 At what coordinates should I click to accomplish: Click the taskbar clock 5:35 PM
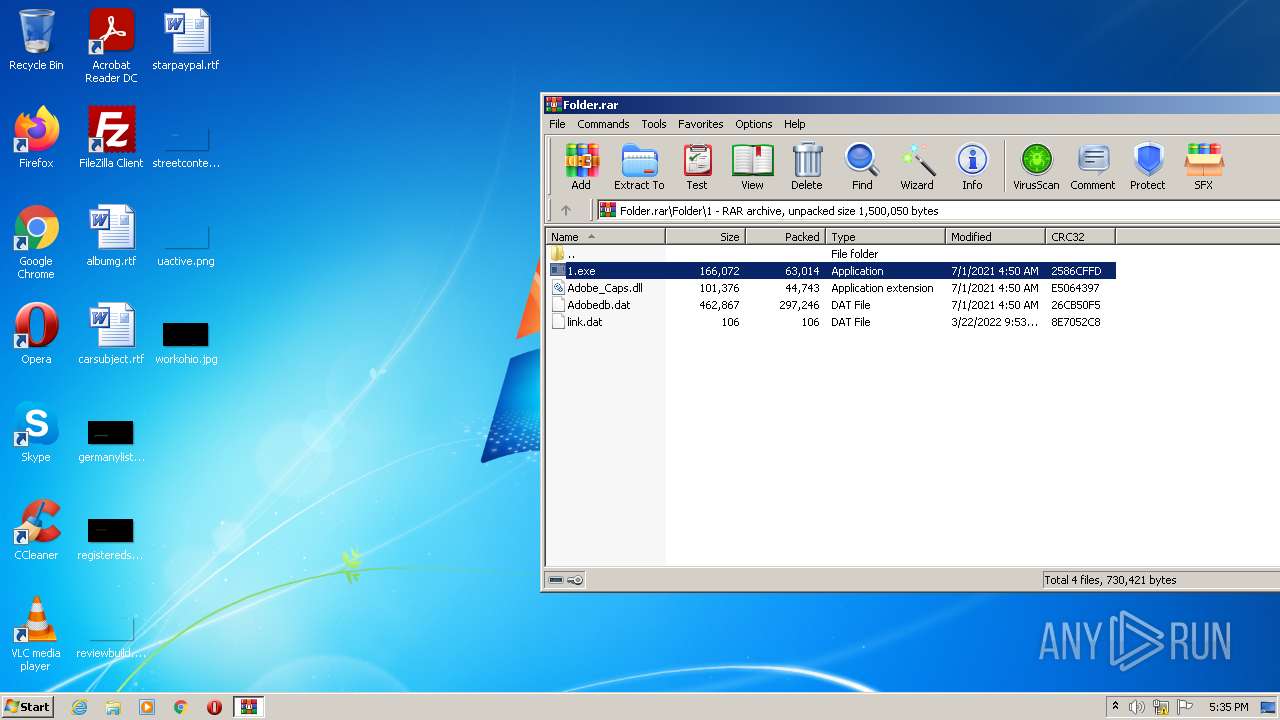coord(1228,707)
